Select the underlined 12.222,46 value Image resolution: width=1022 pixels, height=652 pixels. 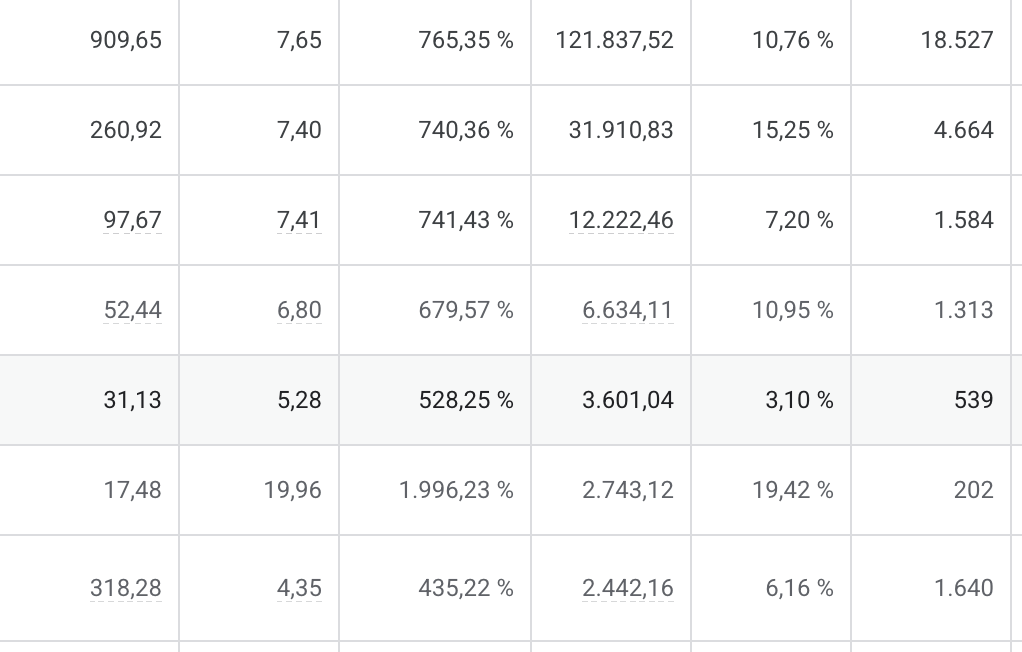(x=621, y=220)
